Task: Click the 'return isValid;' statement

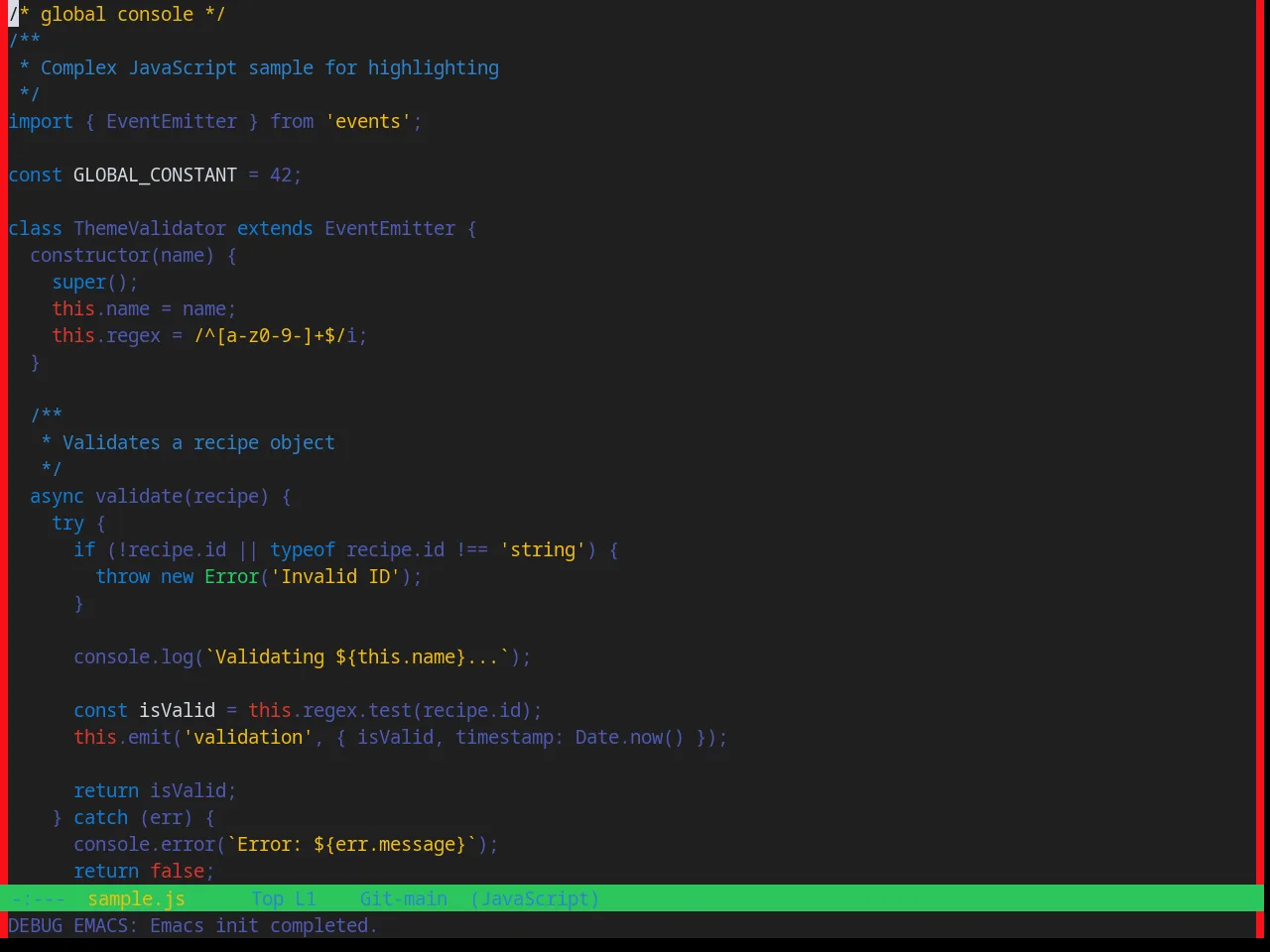Action: [x=155, y=790]
